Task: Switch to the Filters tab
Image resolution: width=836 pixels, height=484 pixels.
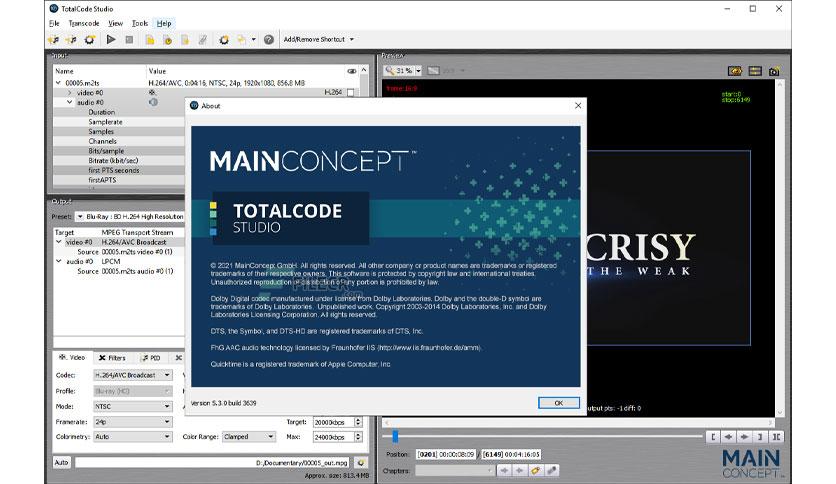Action: pyautogui.click(x=112, y=358)
